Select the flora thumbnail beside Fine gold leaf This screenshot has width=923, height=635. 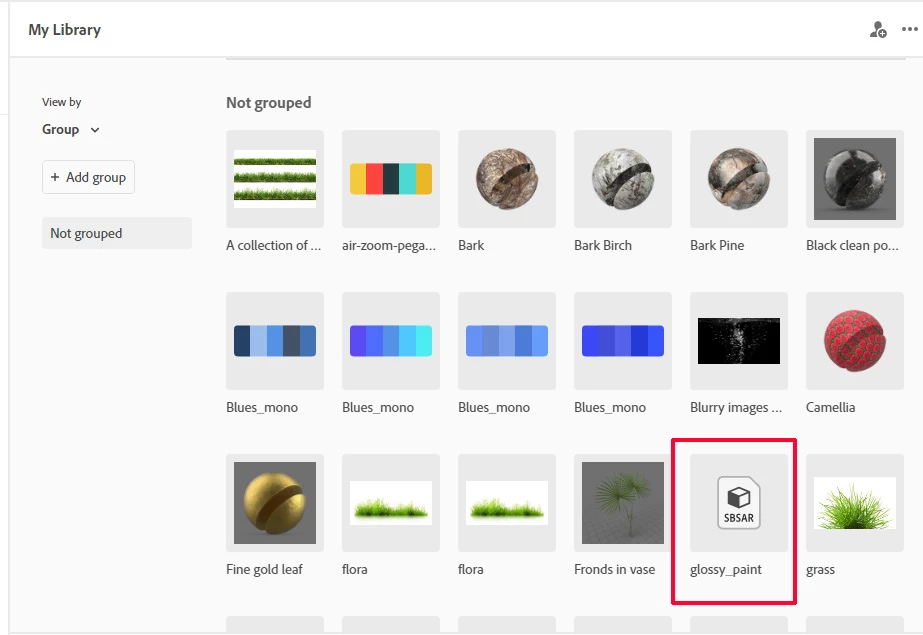pyautogui.click(x=391, y=503)
